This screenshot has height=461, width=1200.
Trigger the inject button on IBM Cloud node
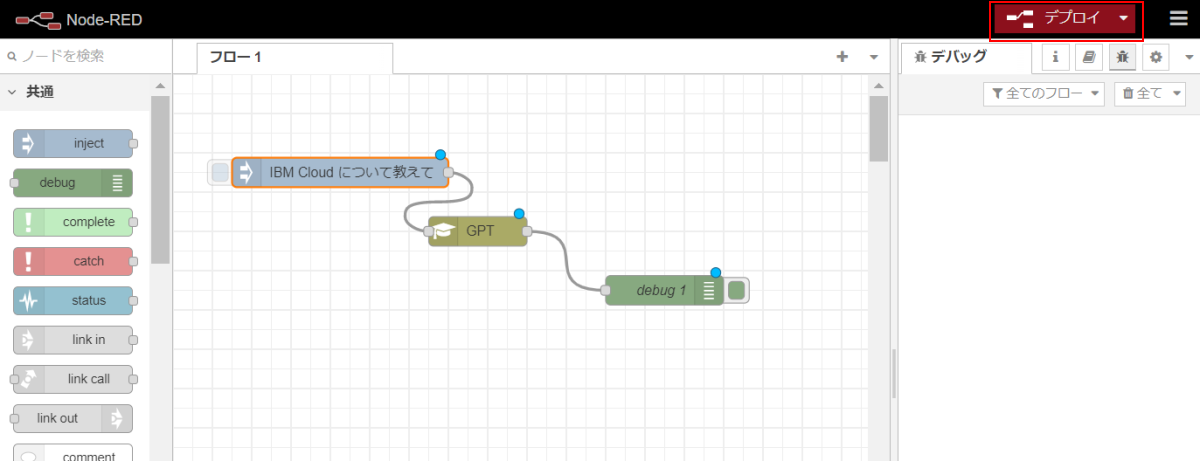(x=220, y=172)
